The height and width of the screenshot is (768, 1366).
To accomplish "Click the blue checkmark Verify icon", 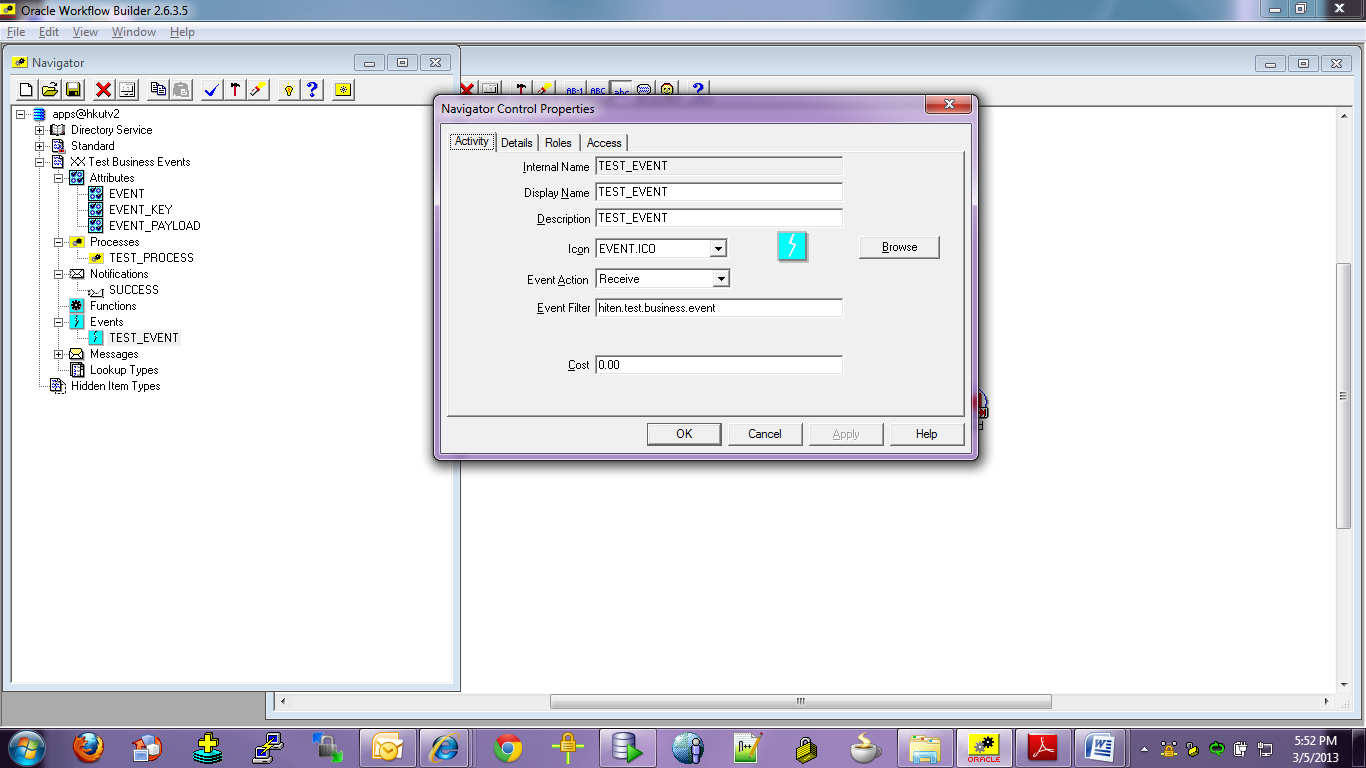I will point(211,90).
